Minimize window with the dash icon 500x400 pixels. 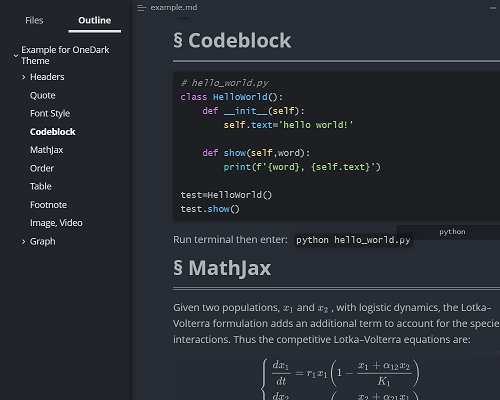coord(493,8)
